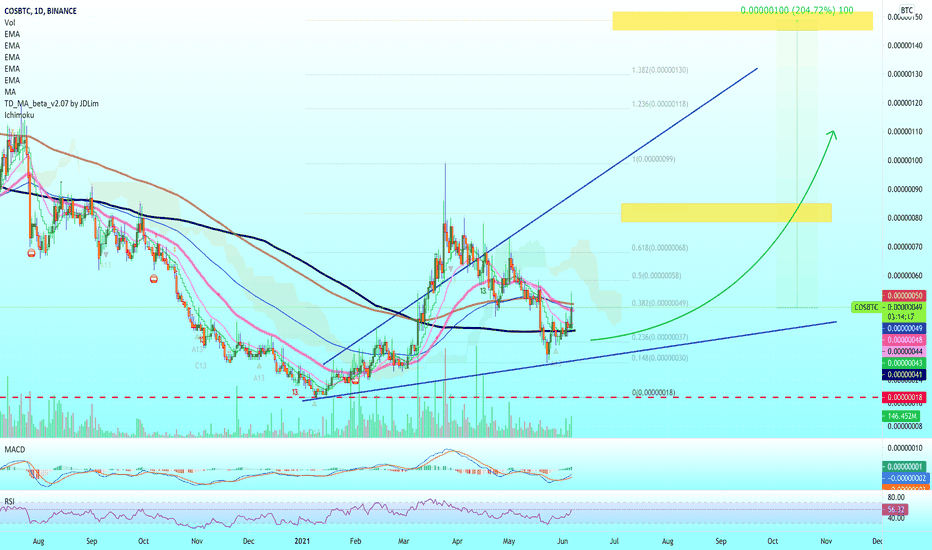932x550 pixels.
Task: Click the green COSBTC symbol price label
Action: click(x=866, y=307)
